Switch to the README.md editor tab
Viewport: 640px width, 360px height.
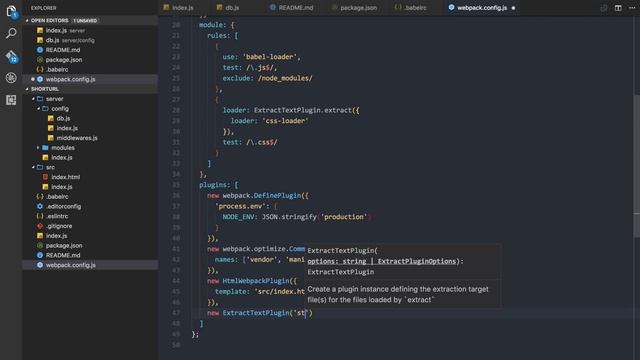tap(291, 8)
